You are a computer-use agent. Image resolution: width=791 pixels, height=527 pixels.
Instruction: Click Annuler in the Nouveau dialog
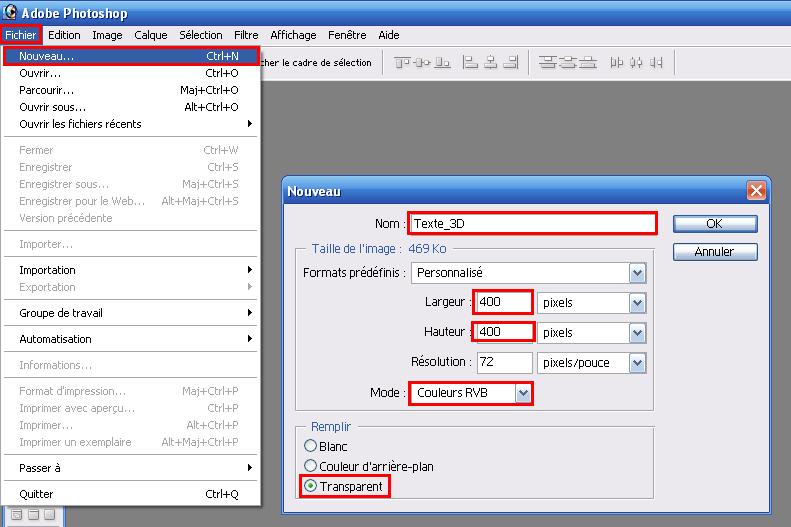(x=715, y=252)
